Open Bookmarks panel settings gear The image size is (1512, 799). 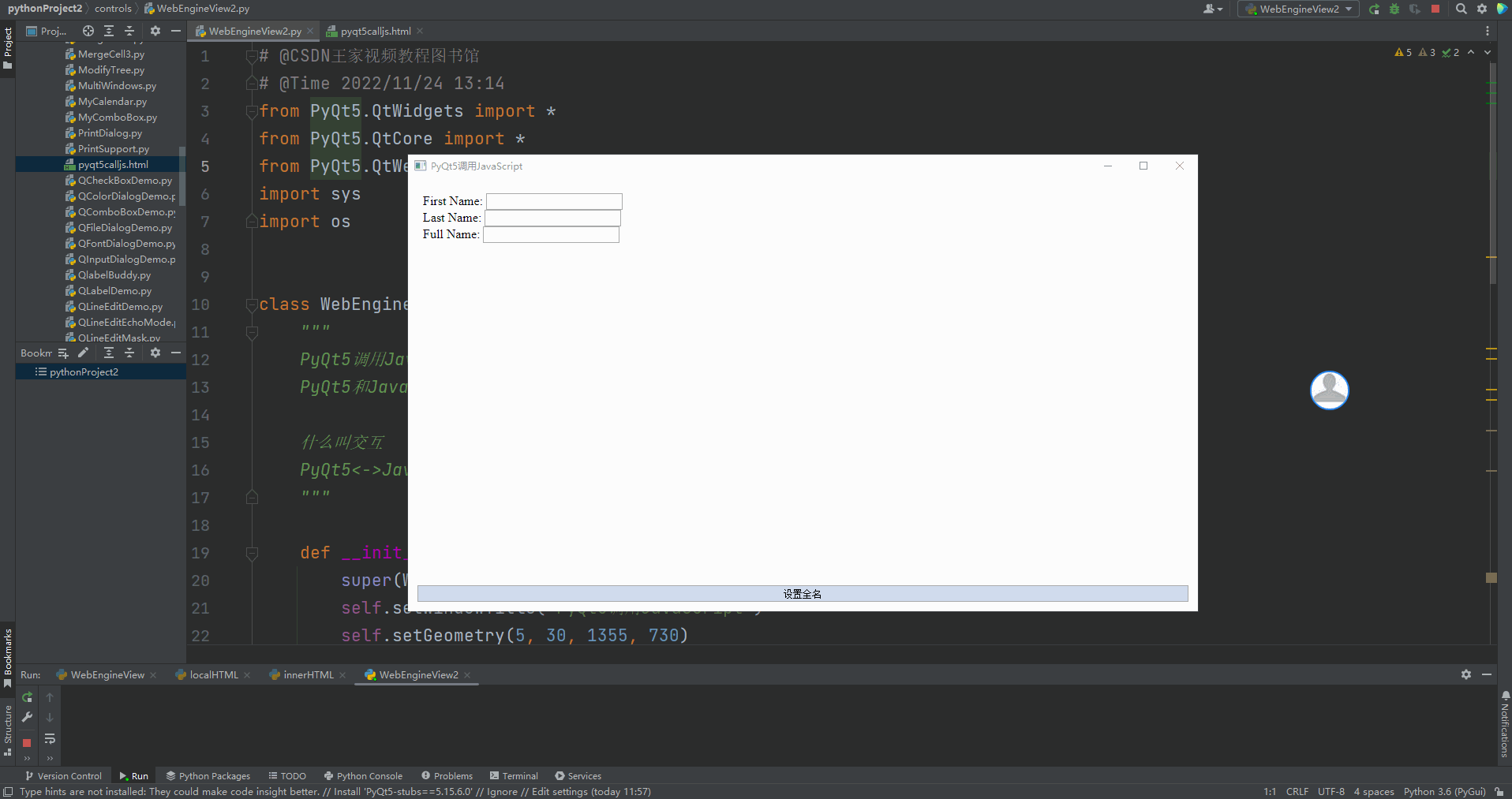[155, 353]
